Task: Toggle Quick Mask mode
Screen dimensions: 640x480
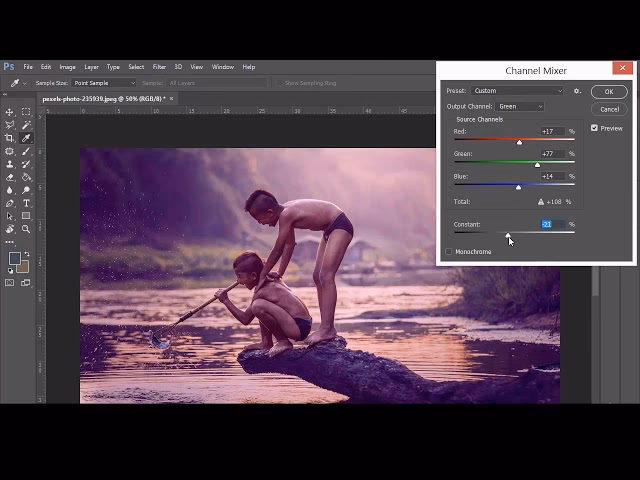Action: click(x=9, y=282)
